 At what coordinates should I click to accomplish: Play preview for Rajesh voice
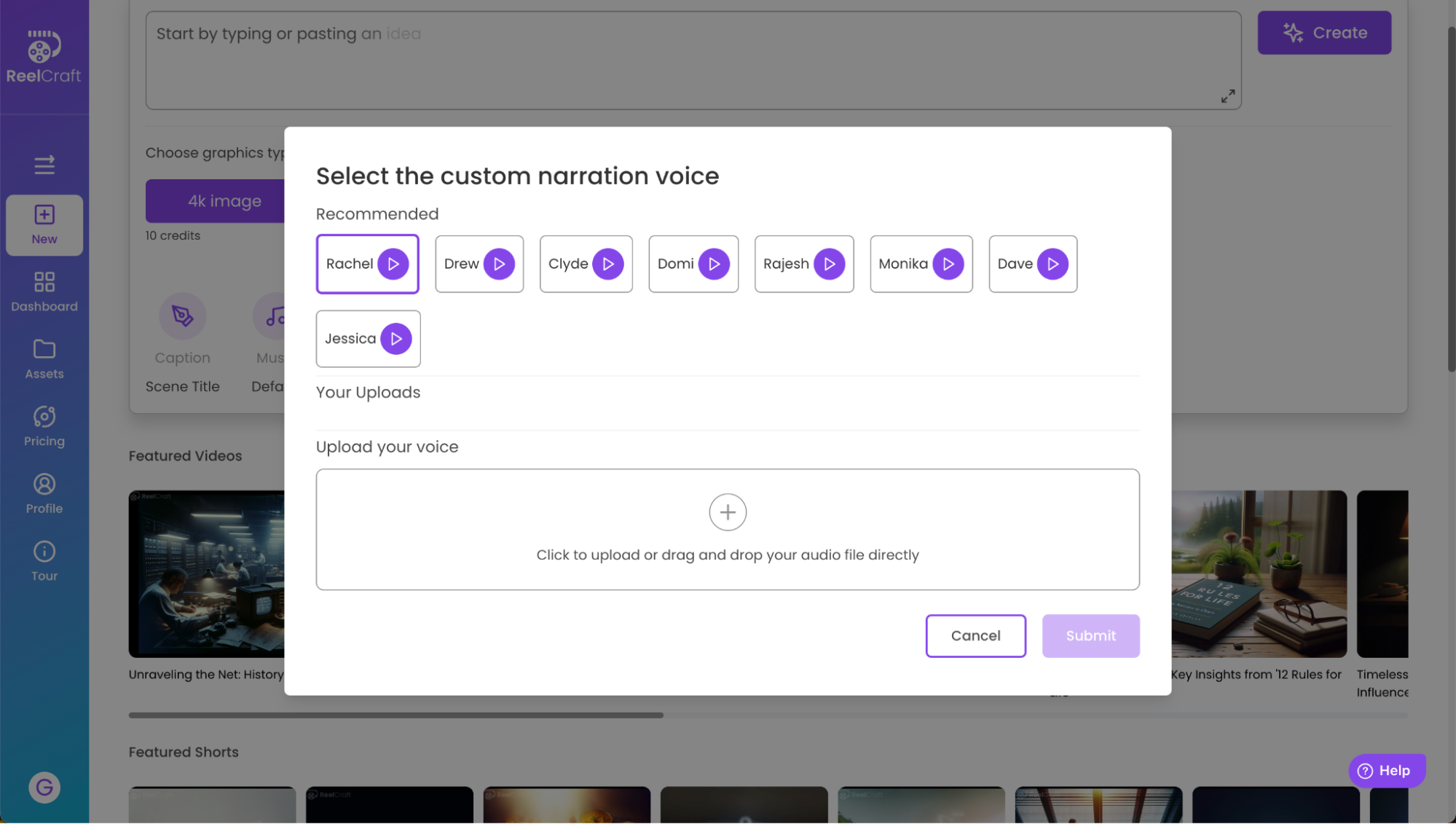(x=829, y=263)
